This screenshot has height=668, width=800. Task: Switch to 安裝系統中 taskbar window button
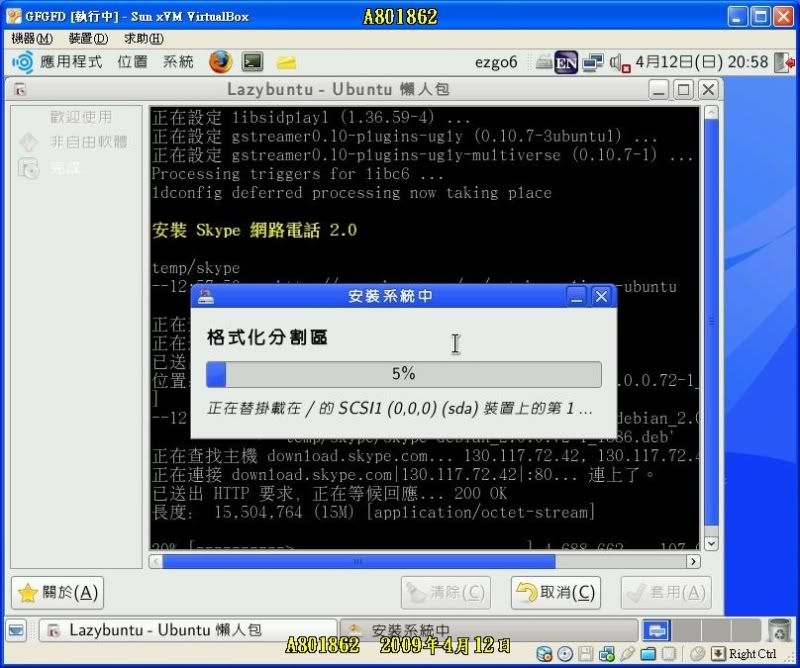coord(488,631)
